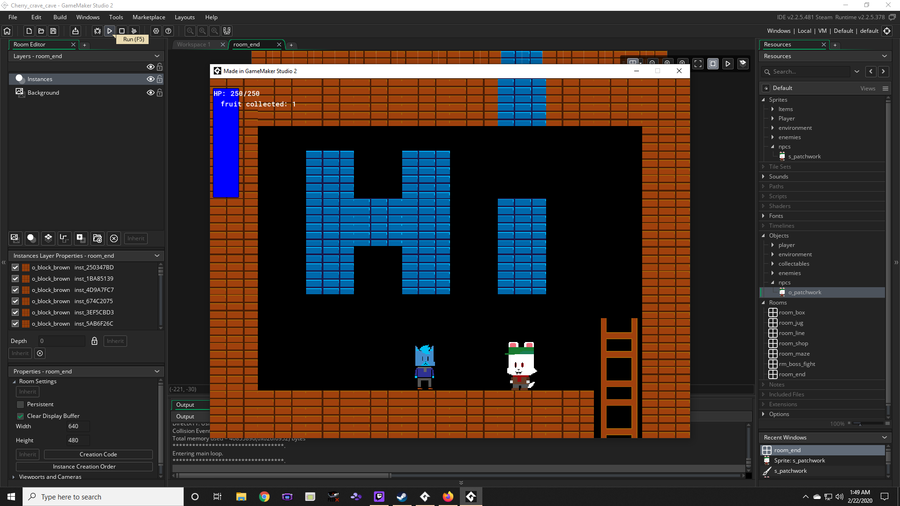The height and width of the screenshot is (506, 900).
Task: Open the Layouts menu
Action: tap(184, 17)
